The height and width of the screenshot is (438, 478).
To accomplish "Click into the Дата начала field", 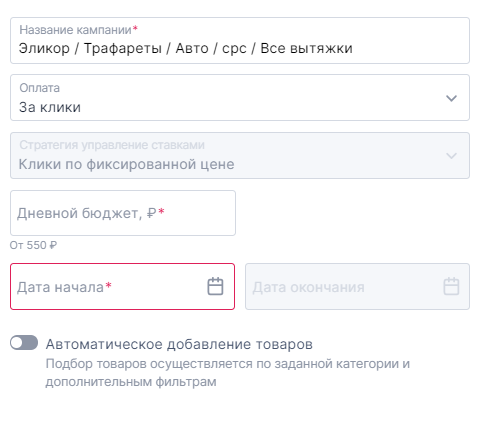I will pyautogui.click(x=123, y=286).
